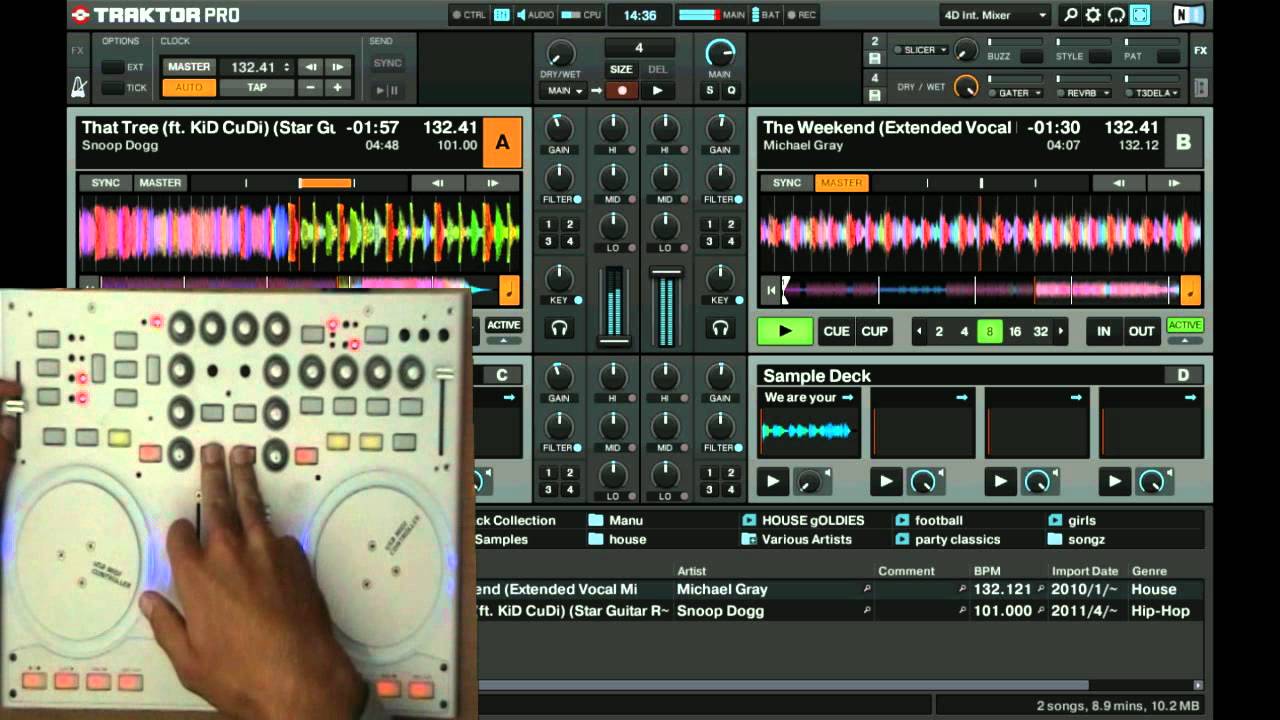The image size is (1280, 720).
Task: Enable headphone cue on Deck B channel
Action: (720, 328)
